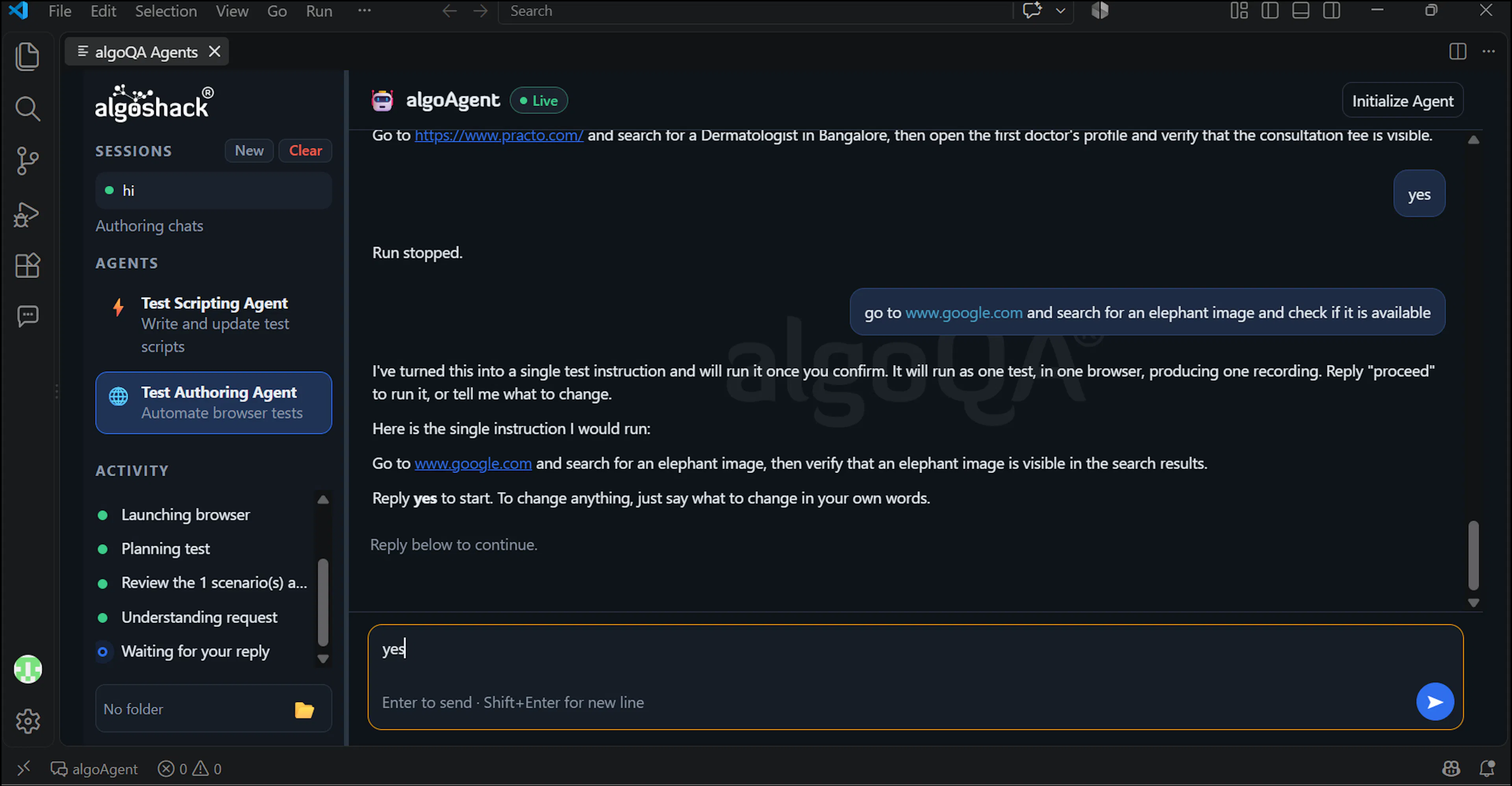Click the blue send message arrow
The width and height of the screenshot is (1512, 786).
1434,701
